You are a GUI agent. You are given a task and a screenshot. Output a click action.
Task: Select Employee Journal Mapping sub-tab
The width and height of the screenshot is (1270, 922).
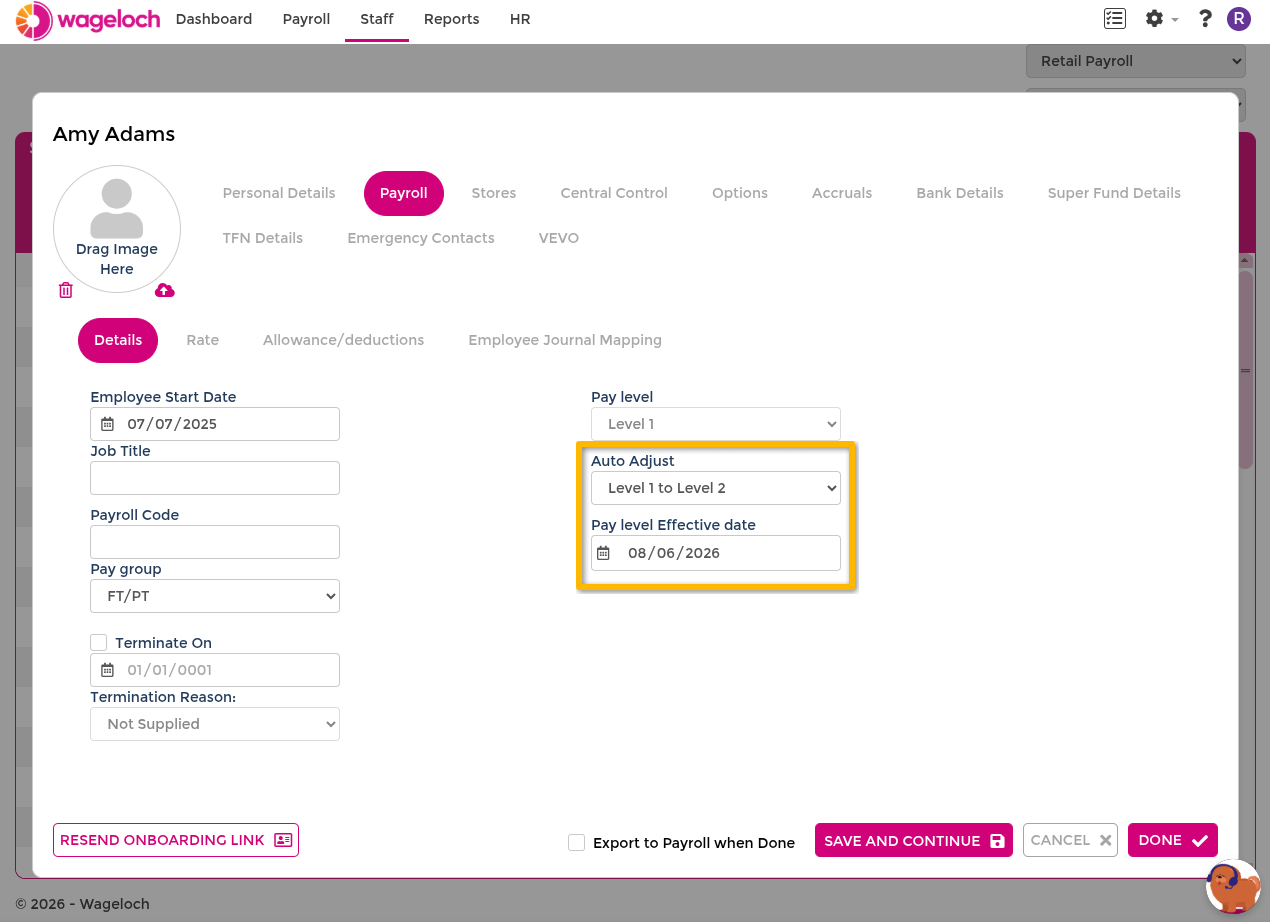565,340
